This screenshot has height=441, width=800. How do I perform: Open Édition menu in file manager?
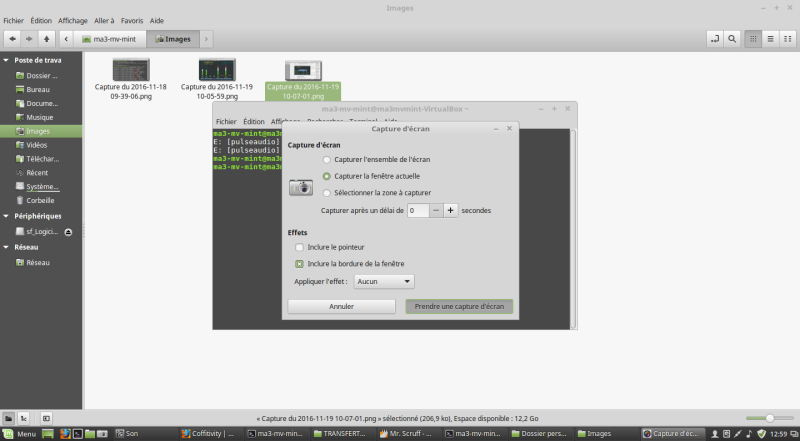(x=41, y=21)
